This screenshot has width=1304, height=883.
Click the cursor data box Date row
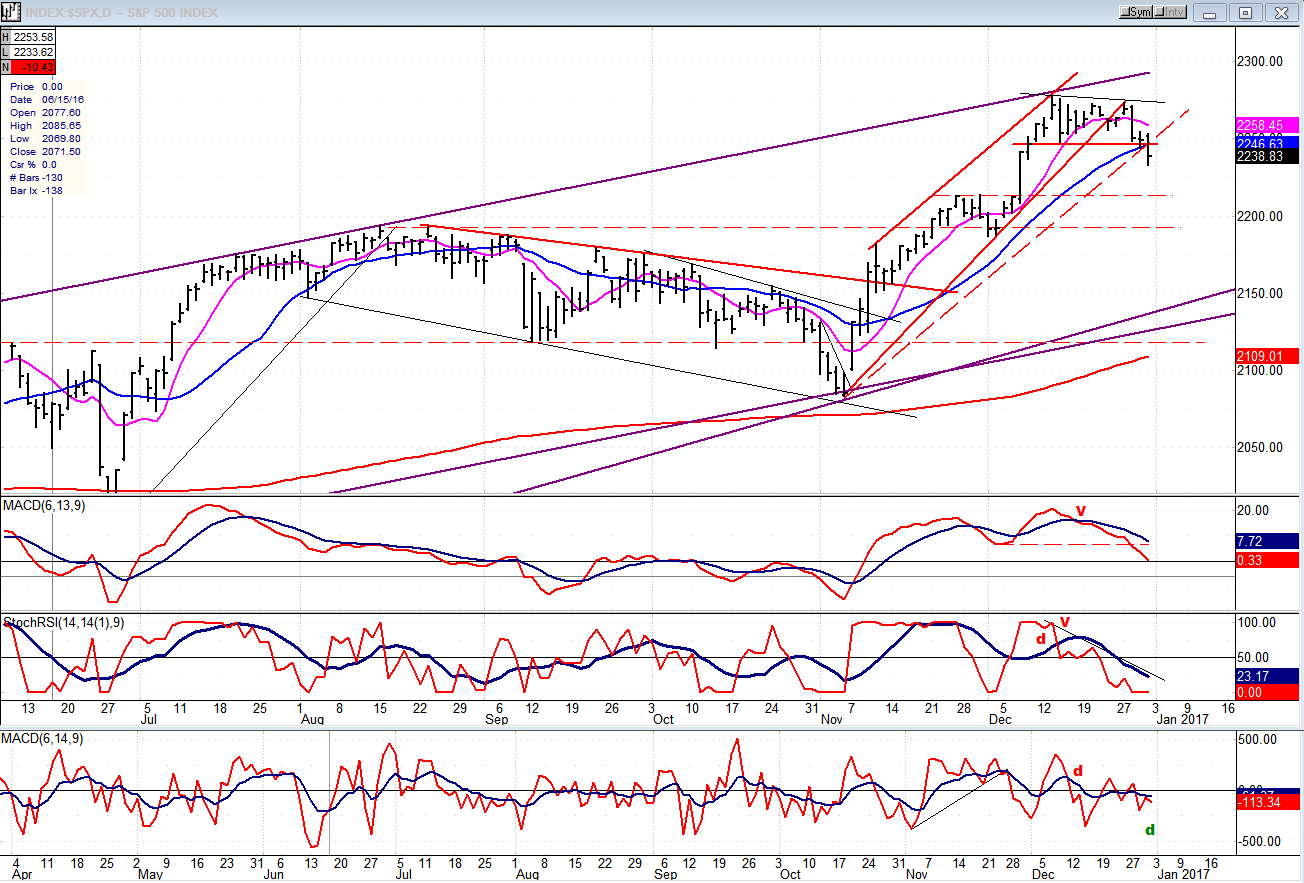click(x=46, y=99)
